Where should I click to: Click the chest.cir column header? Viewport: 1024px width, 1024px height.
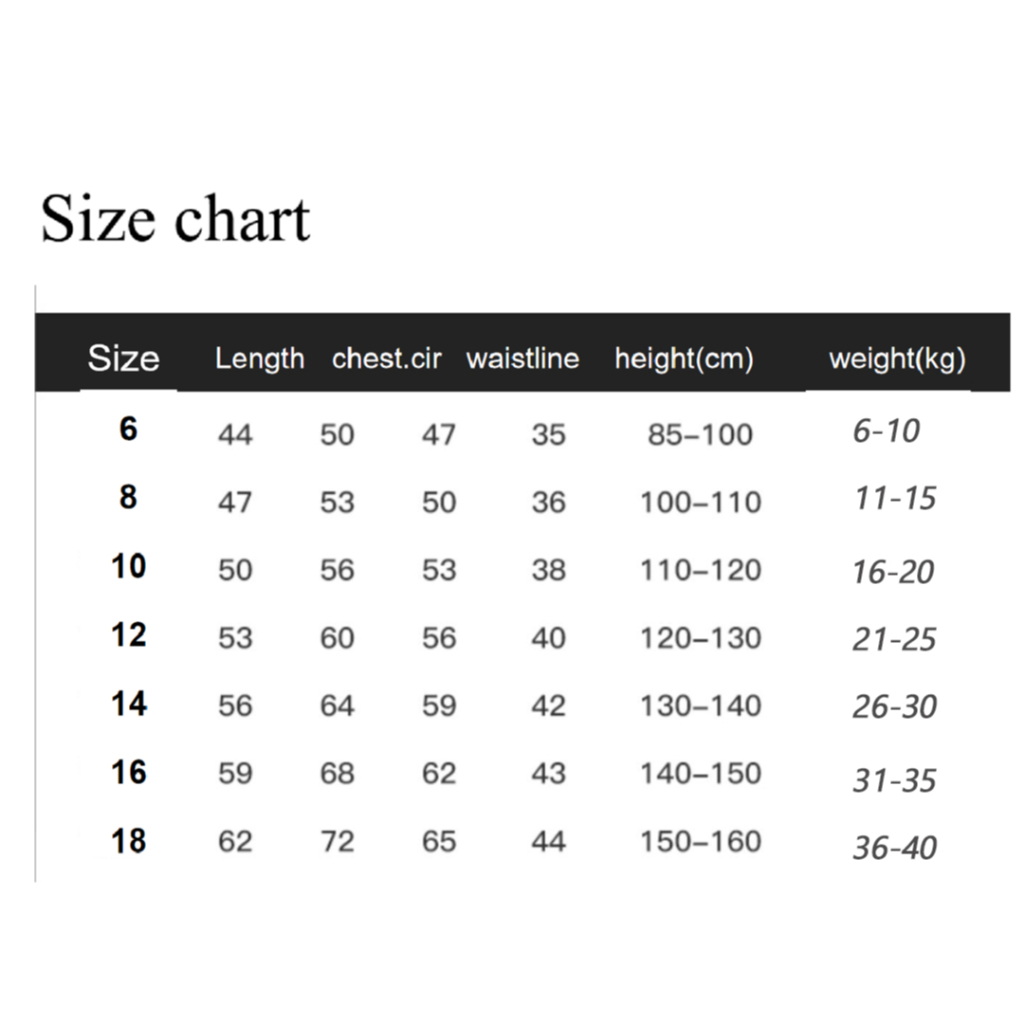click(x=387, y=359)
